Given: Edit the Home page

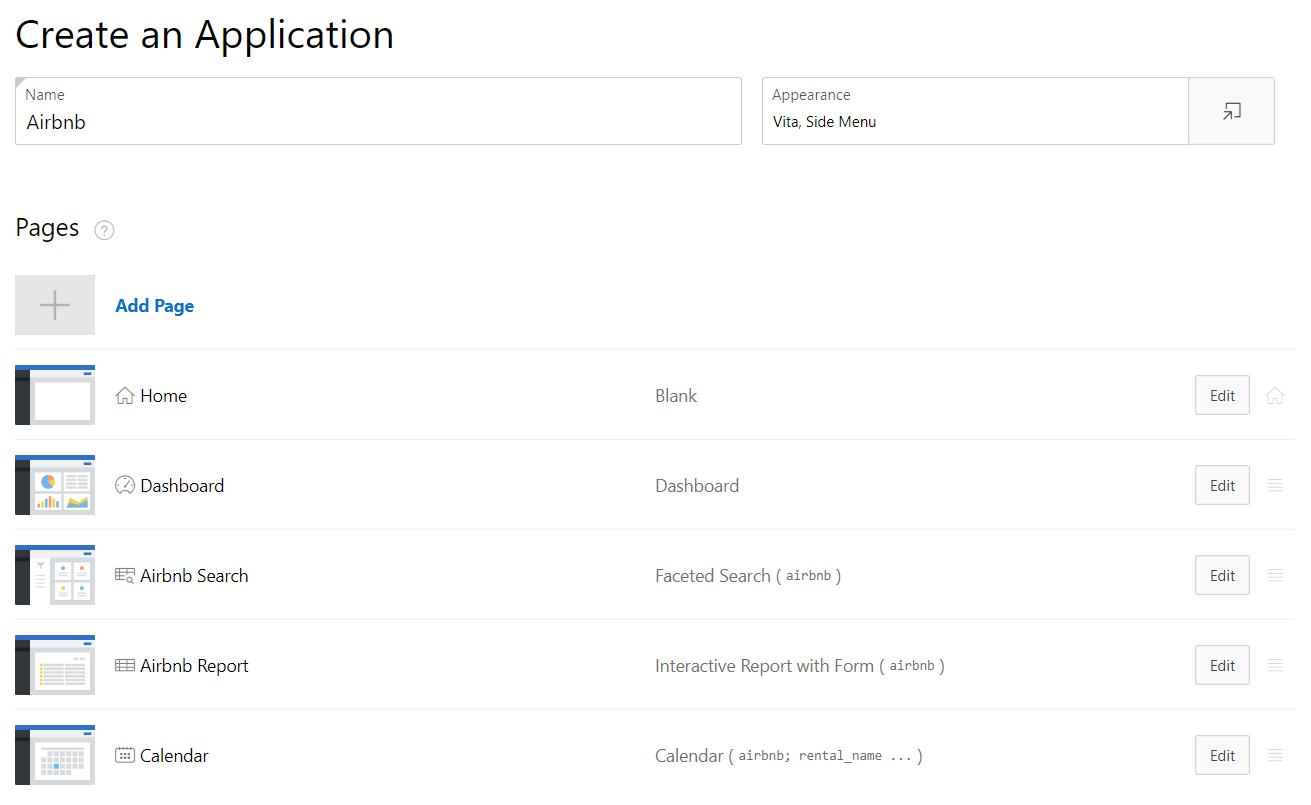Looking at the screenshot, I should pyautogui.click(x=1222, y=395).
